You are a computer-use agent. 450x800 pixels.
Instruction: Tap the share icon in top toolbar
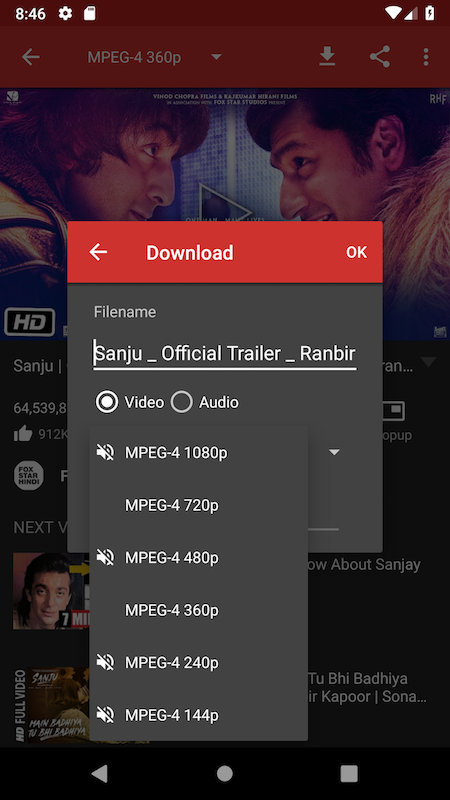[380, 57]
